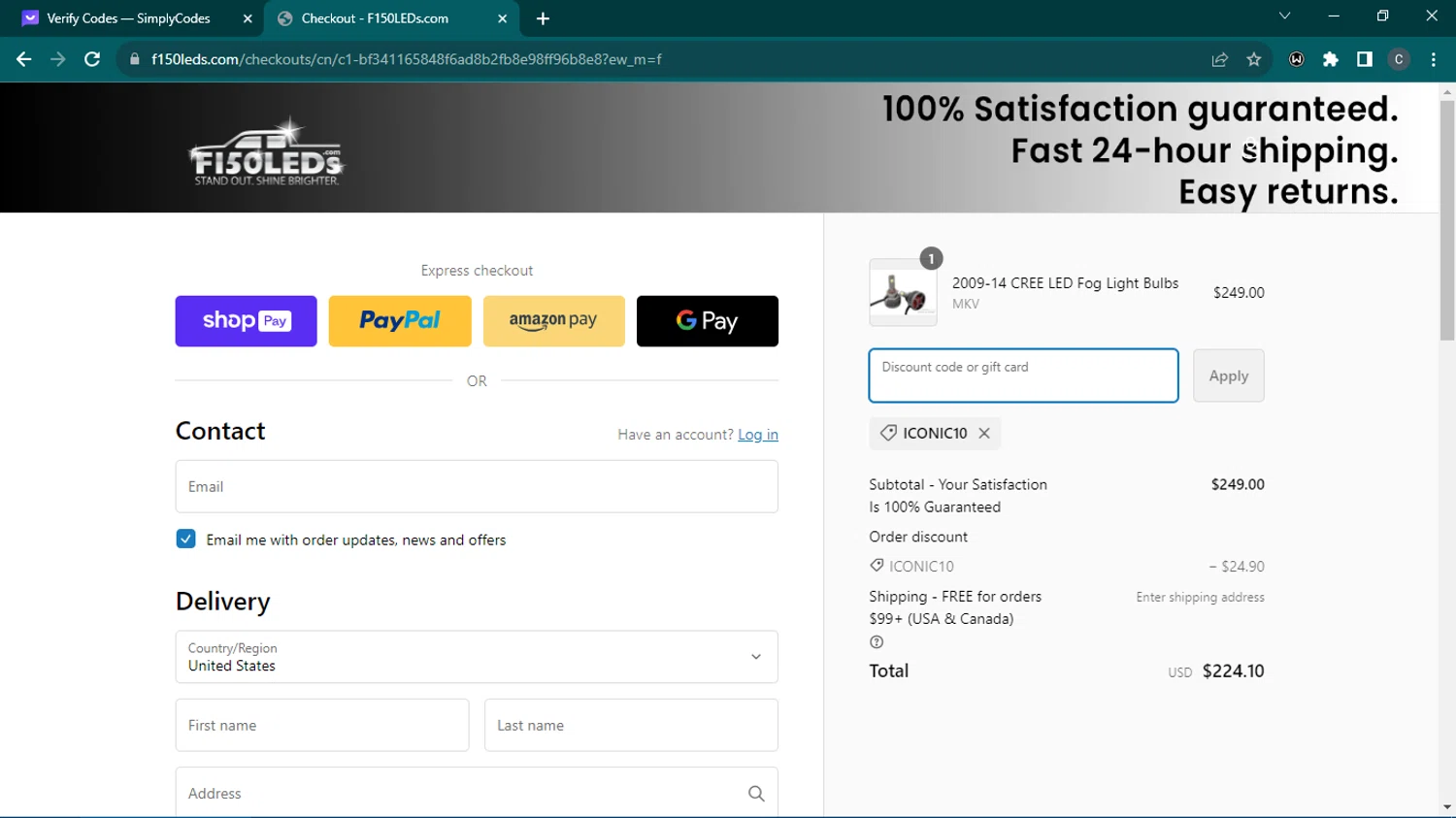The width and height of the screenshot is (1456, 818).
Task: Open a new browser tab
Action: coord(543,18)
